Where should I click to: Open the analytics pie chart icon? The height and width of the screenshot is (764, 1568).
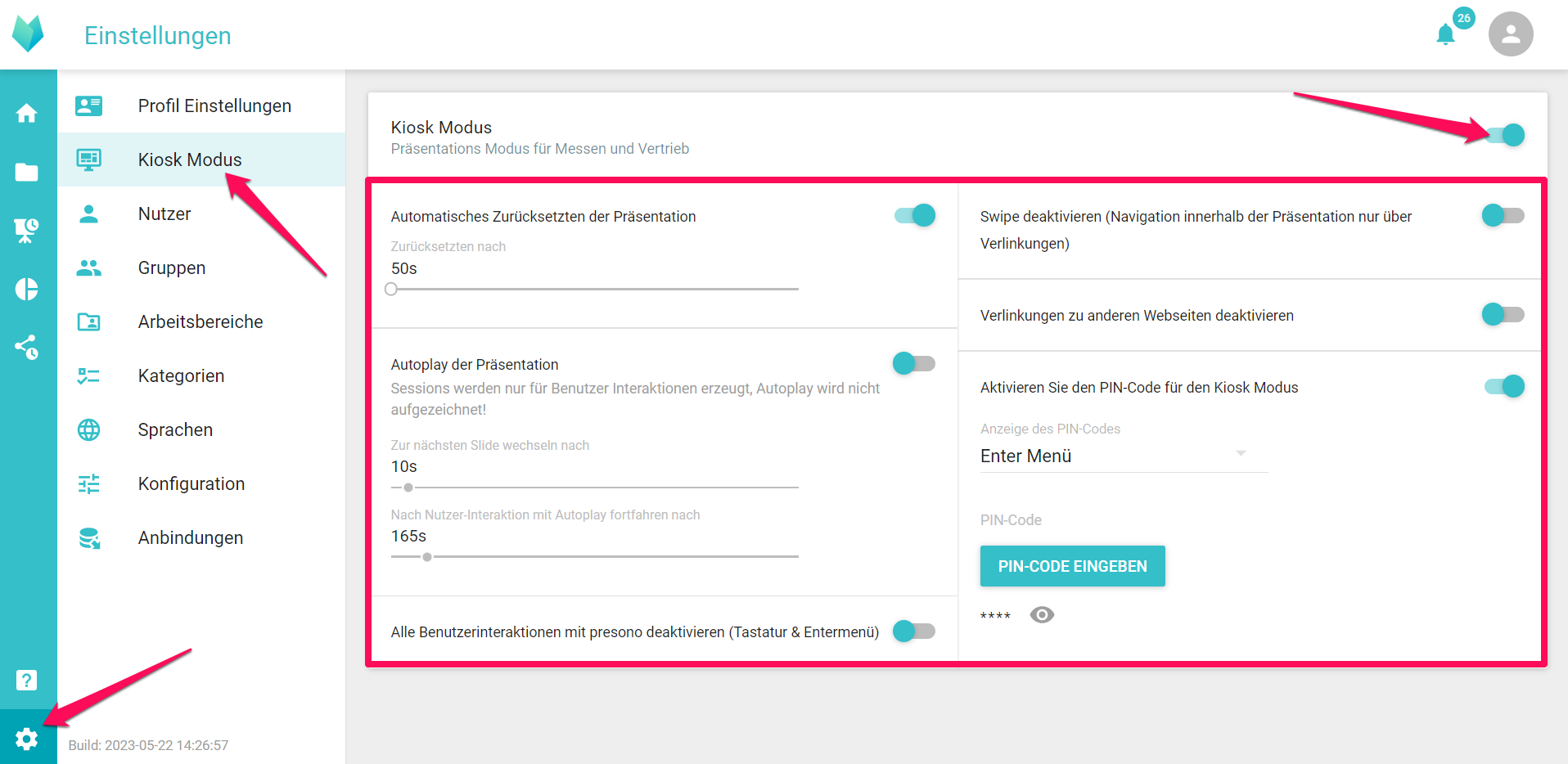[27, 289]
